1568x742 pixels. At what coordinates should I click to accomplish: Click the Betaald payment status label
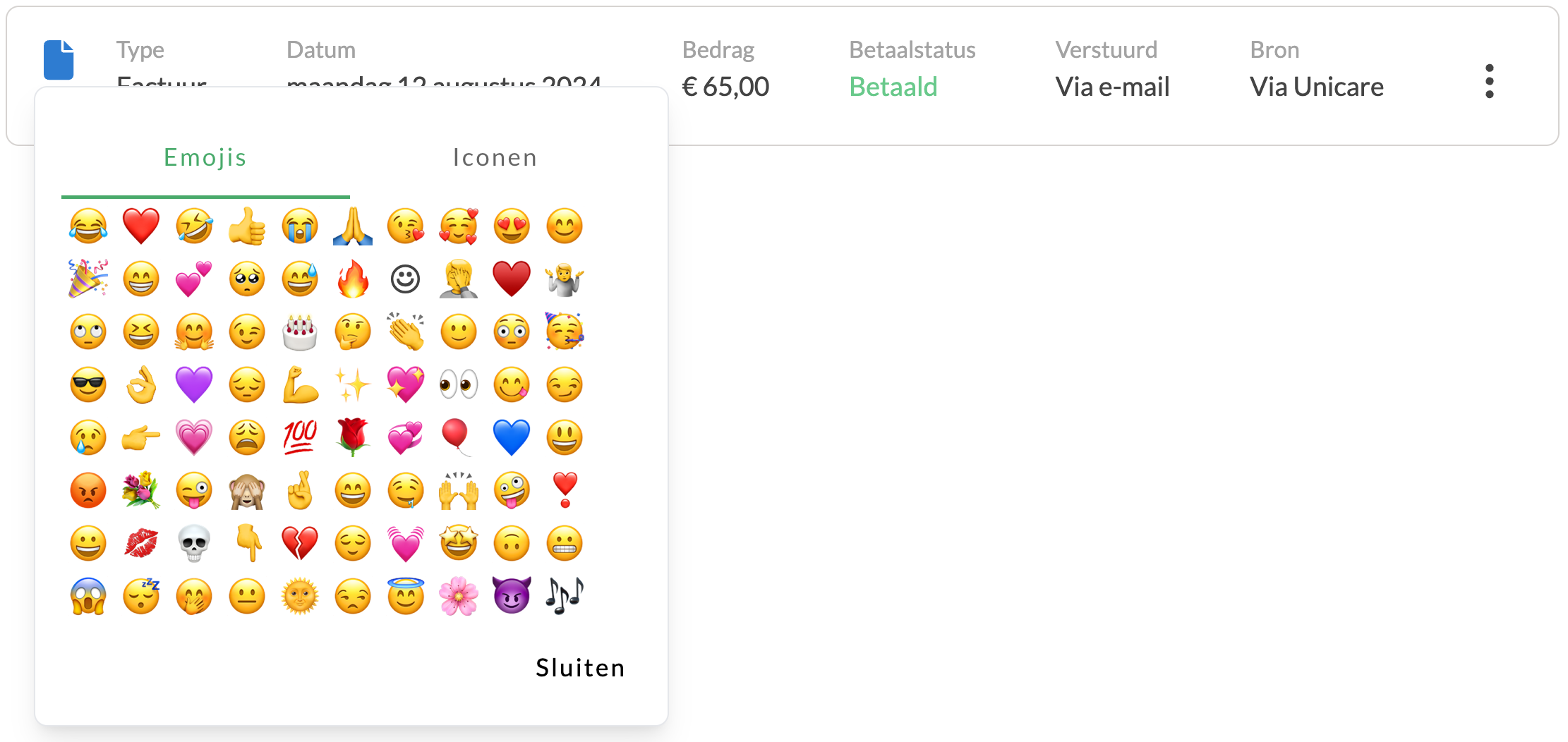[x=893, y=86]
